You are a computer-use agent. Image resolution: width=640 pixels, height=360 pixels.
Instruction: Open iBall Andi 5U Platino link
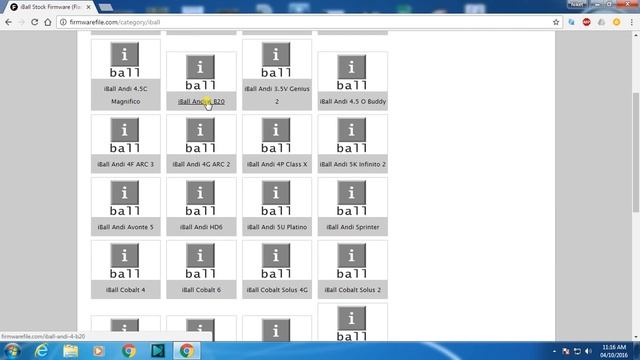click(277, 227)
